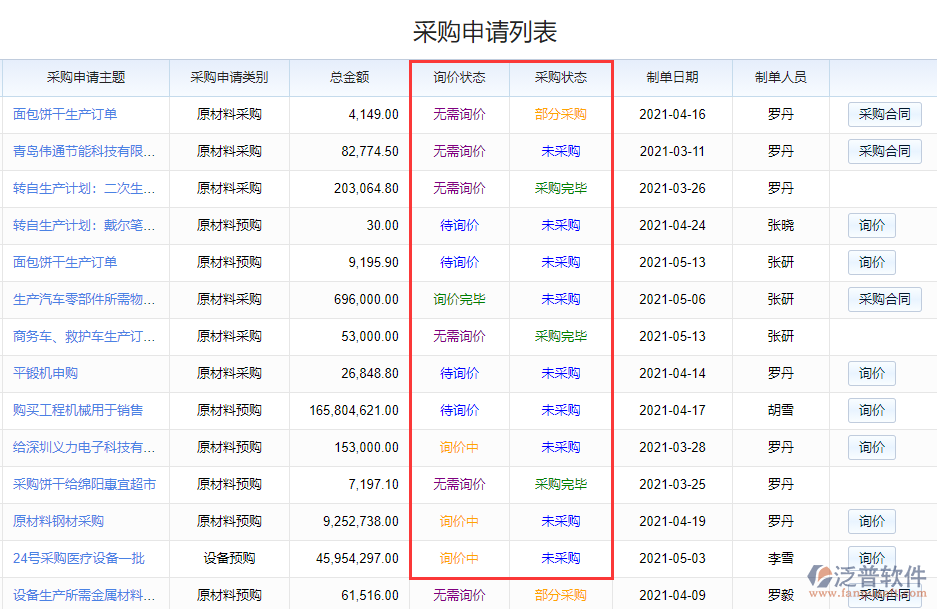Open the 24号采购医疗设备一批 request

[x=78, y=558]
